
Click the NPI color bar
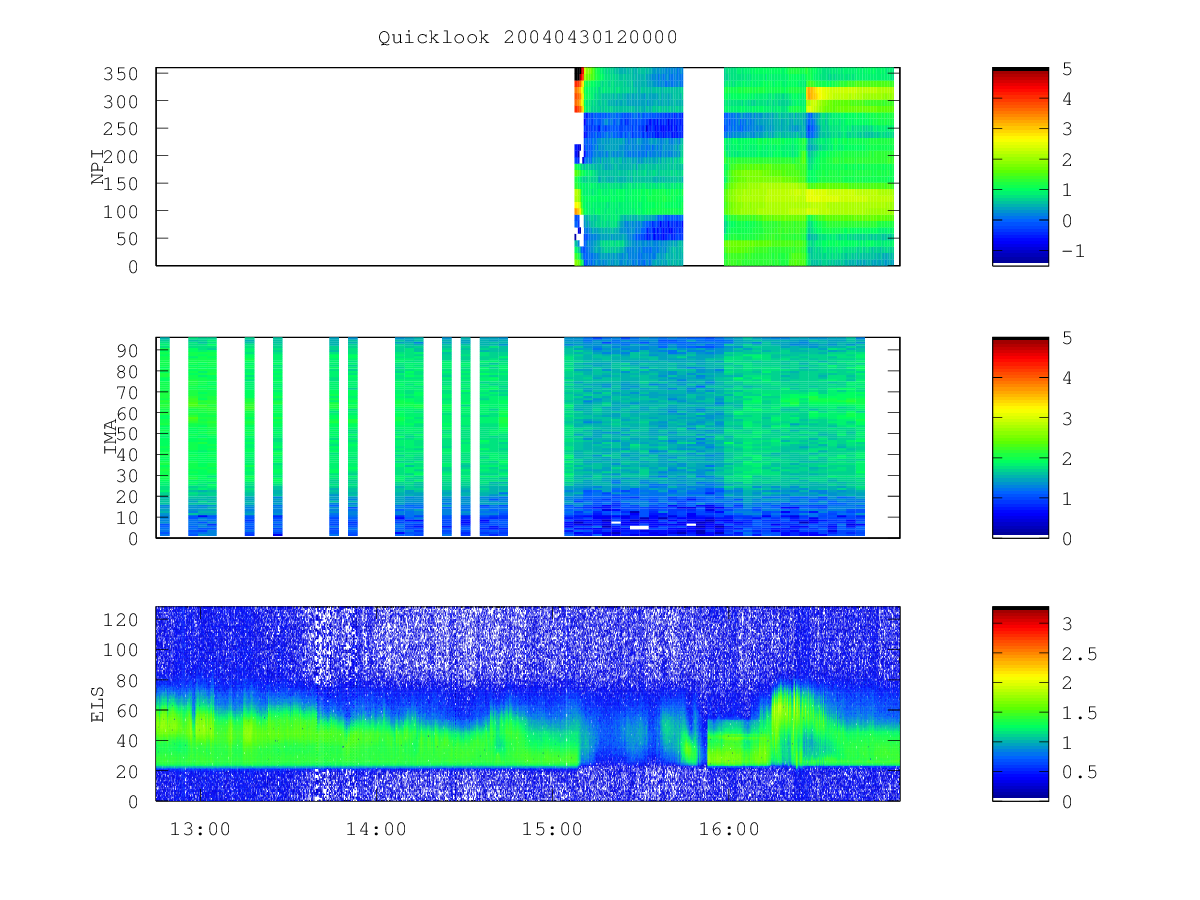click(x=1020, y=167)
